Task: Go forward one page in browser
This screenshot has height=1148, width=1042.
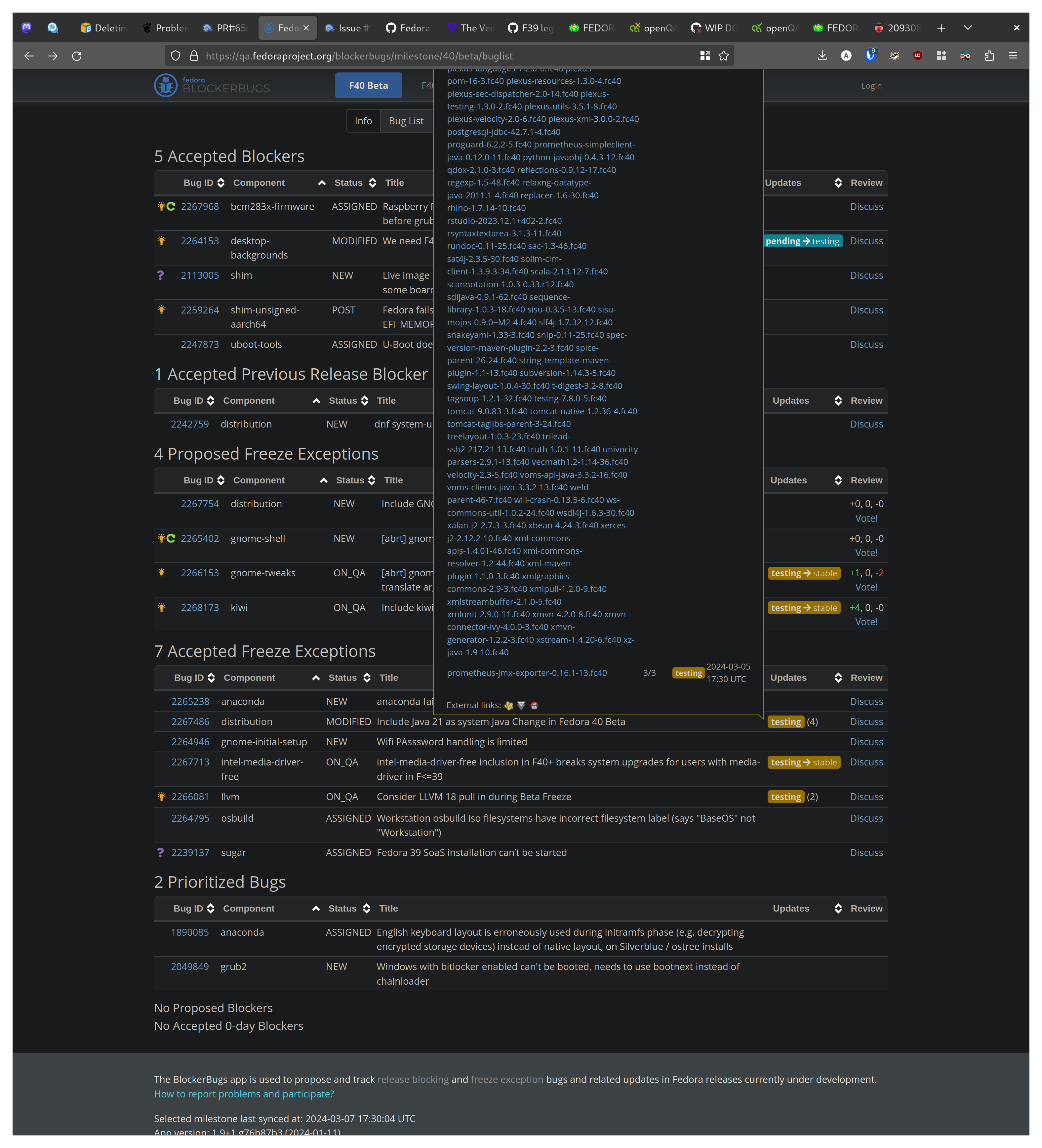Action: 53,56
